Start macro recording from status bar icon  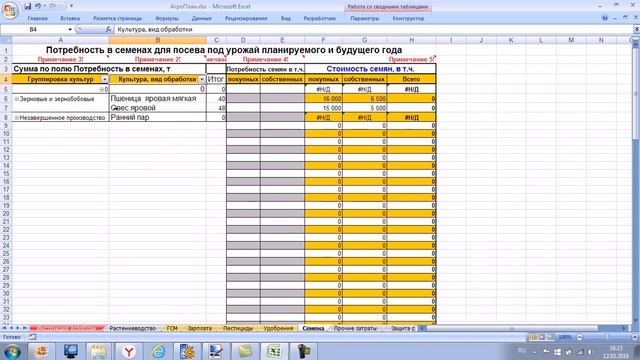pyautogui.click(x=33, y=337)
